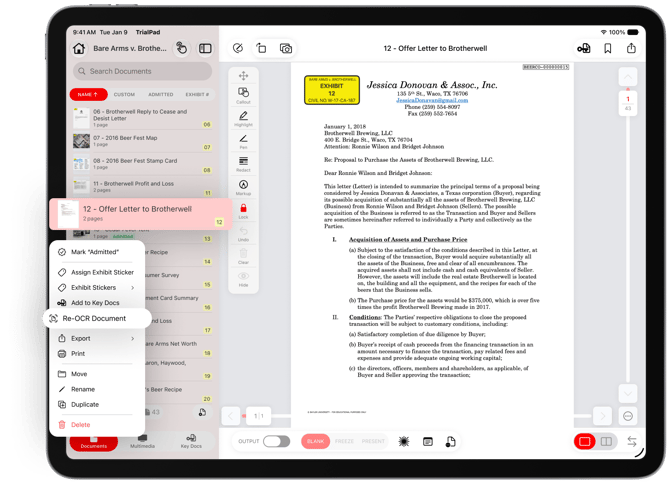This screenshot has width=670, height=485.
Task: Rotate the document page
Action: [x=262, y=48]
